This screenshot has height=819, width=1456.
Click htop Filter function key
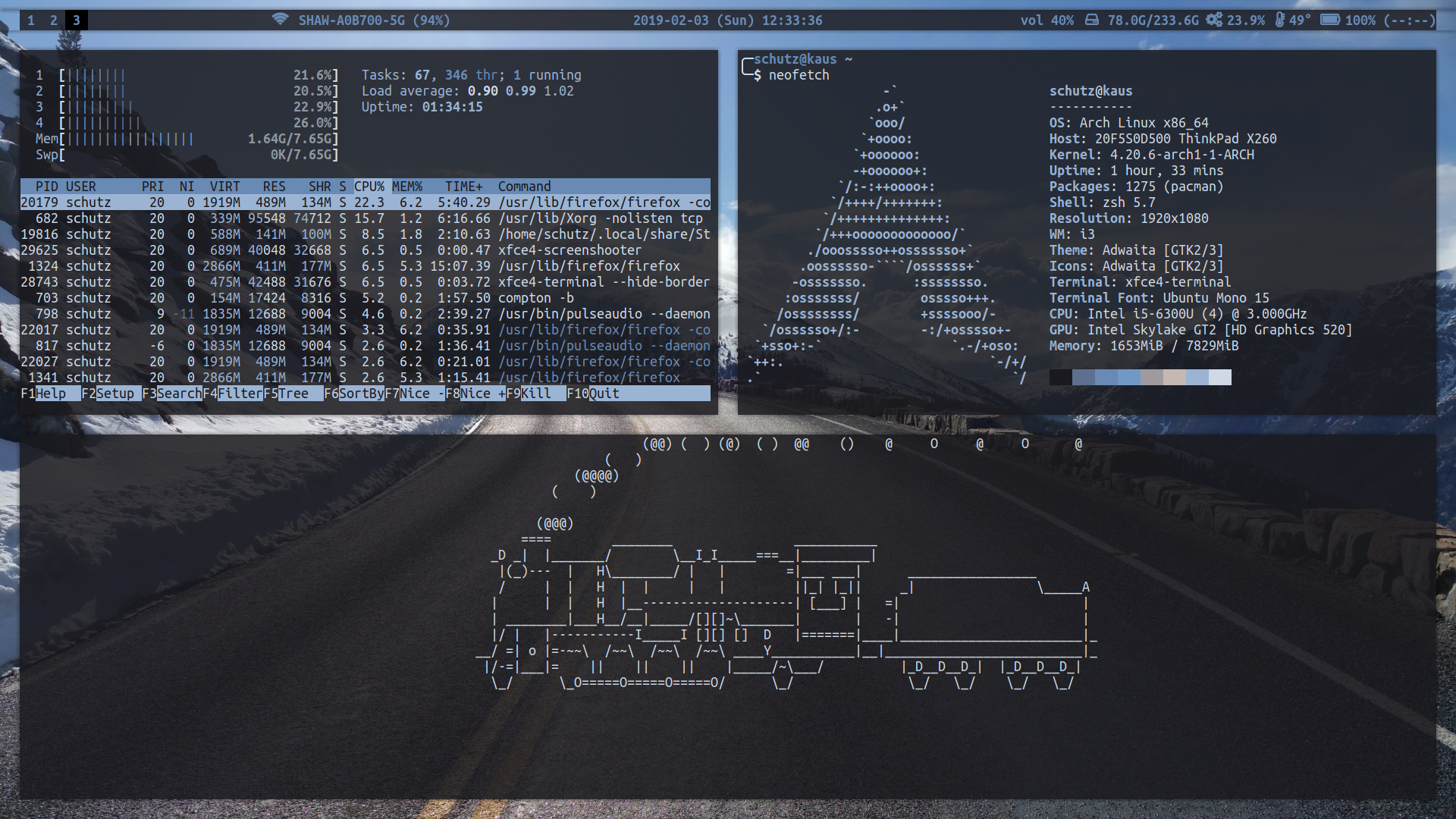(x=233, y=394)
